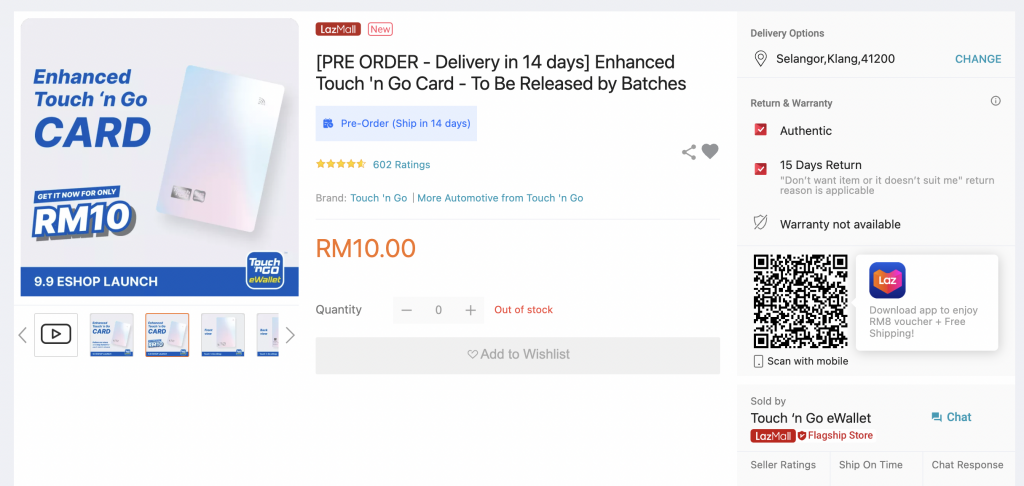Show next product thumbnails
The image size is (1024, 486).
tap(290, 335)
